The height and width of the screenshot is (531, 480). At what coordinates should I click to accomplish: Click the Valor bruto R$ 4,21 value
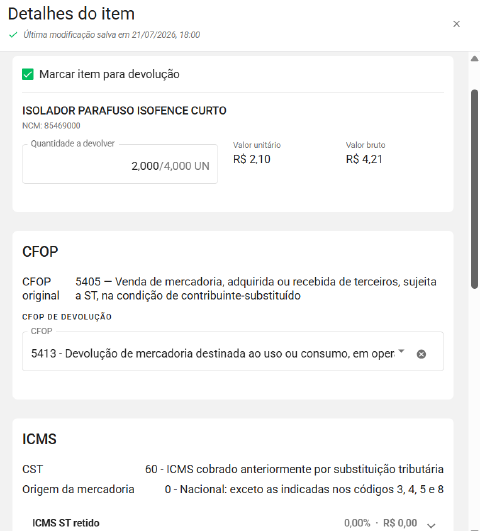(x=364, y=159)
